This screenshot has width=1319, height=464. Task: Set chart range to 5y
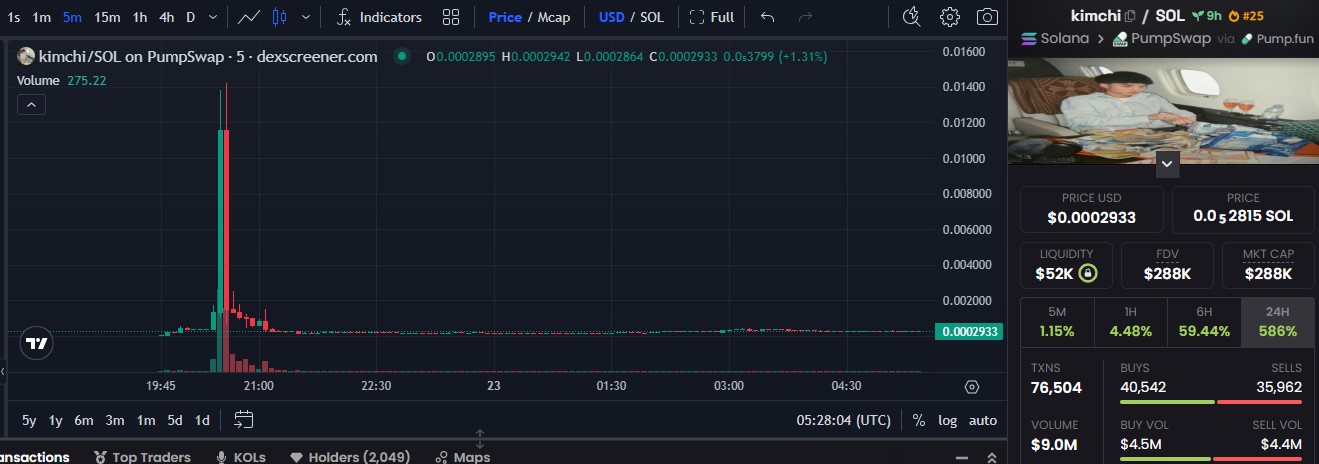point(29,420)
